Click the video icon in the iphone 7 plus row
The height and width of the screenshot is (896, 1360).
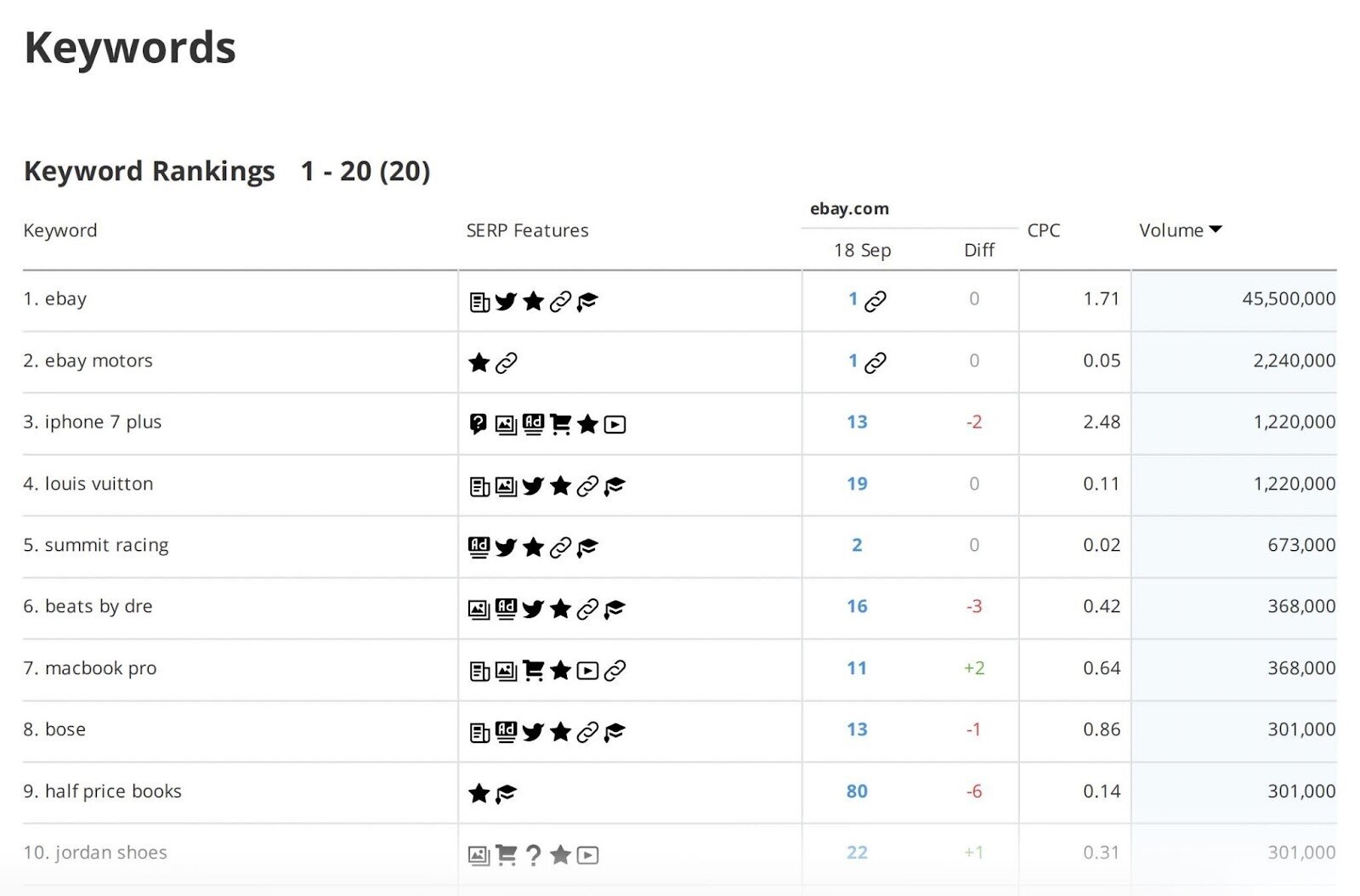(x=615, y=424)
